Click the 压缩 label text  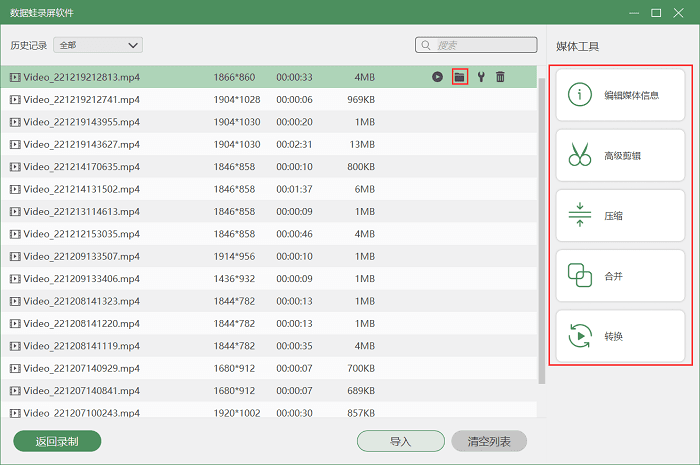613,216
